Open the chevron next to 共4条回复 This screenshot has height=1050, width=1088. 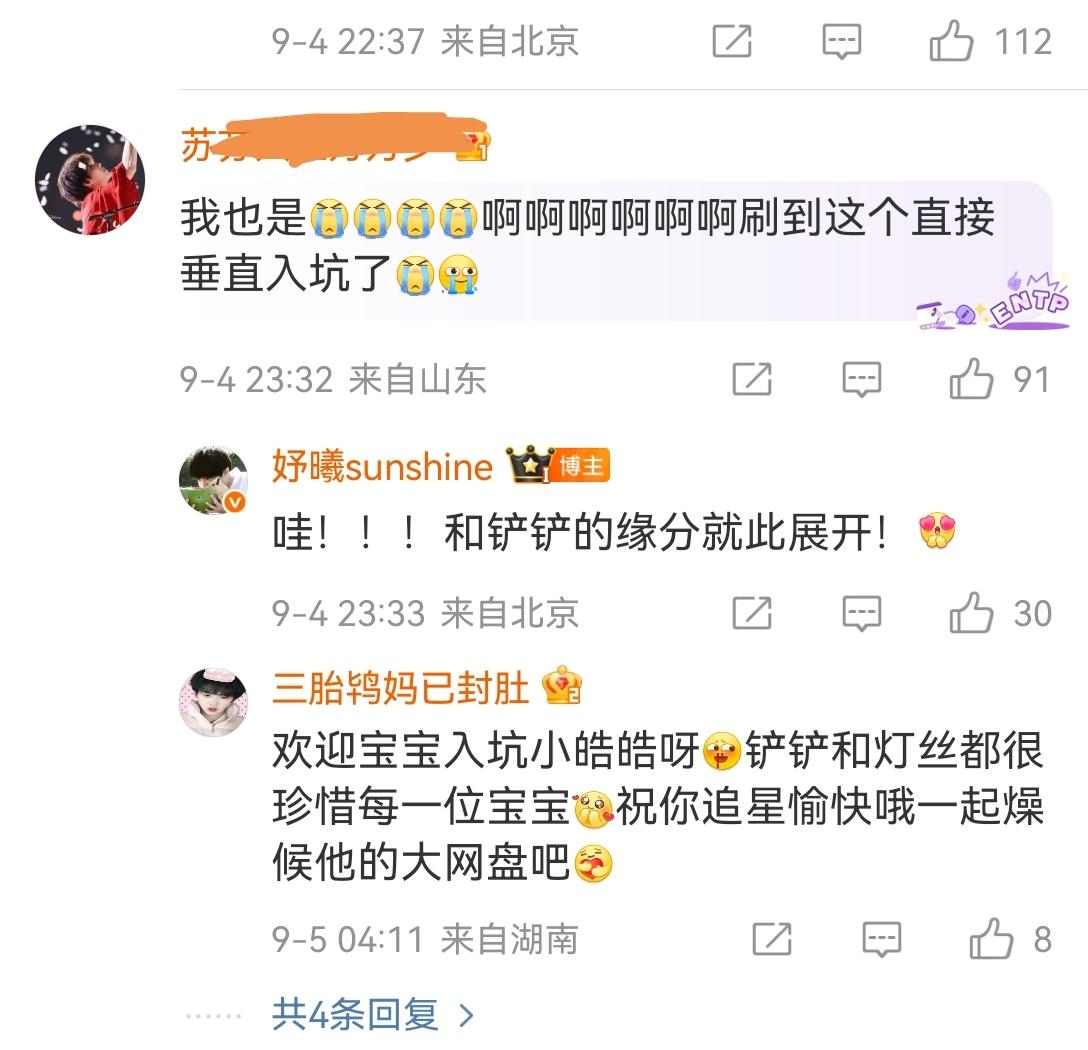(x=467, y=1016)
